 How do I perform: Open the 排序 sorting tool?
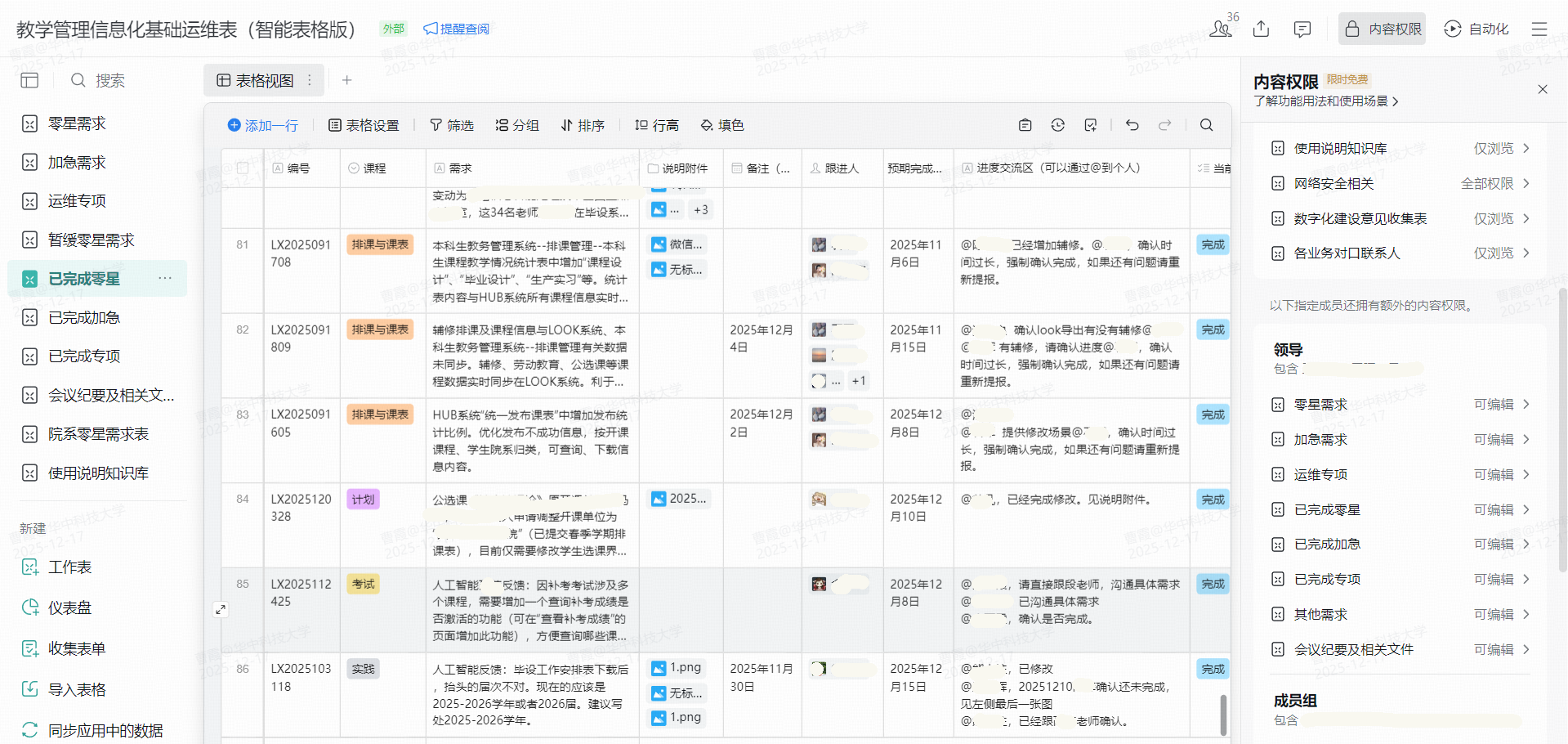pos(583,125)
